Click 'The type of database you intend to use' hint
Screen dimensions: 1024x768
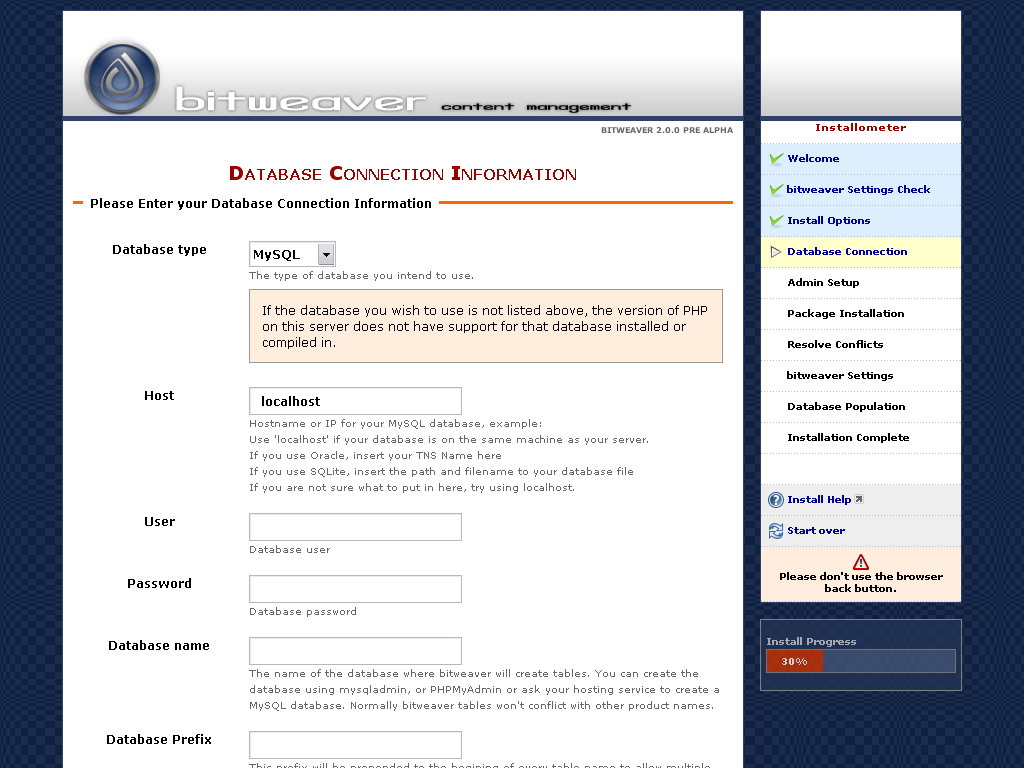(361, 276)
